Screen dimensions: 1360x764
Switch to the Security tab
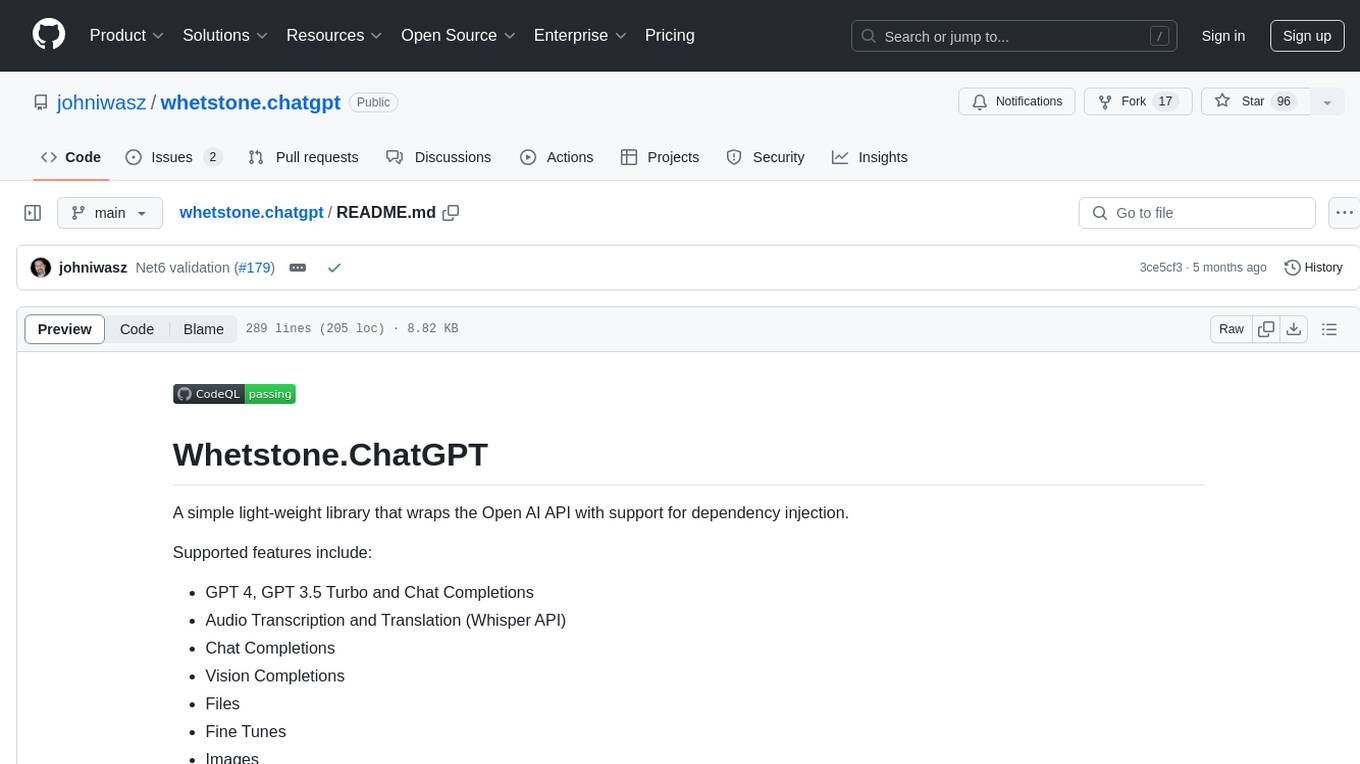765,157
